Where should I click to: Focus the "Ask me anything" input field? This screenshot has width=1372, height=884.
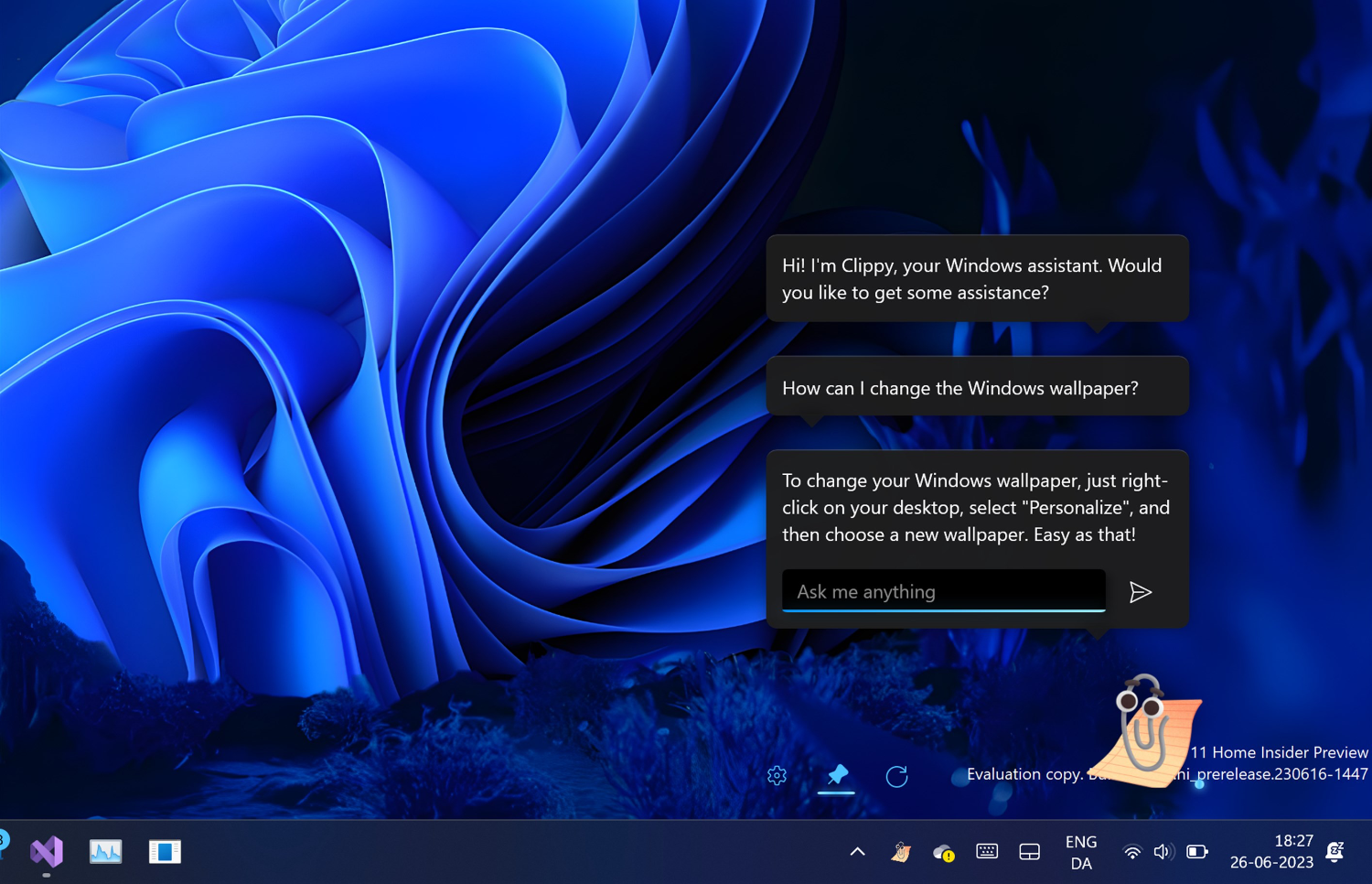click(943, 591)
